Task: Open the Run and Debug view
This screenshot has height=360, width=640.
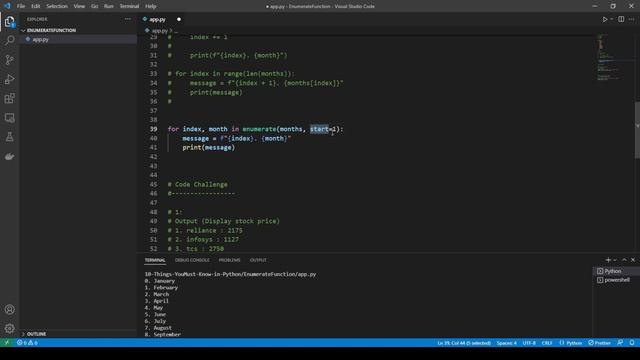Action: pos(10,79)
